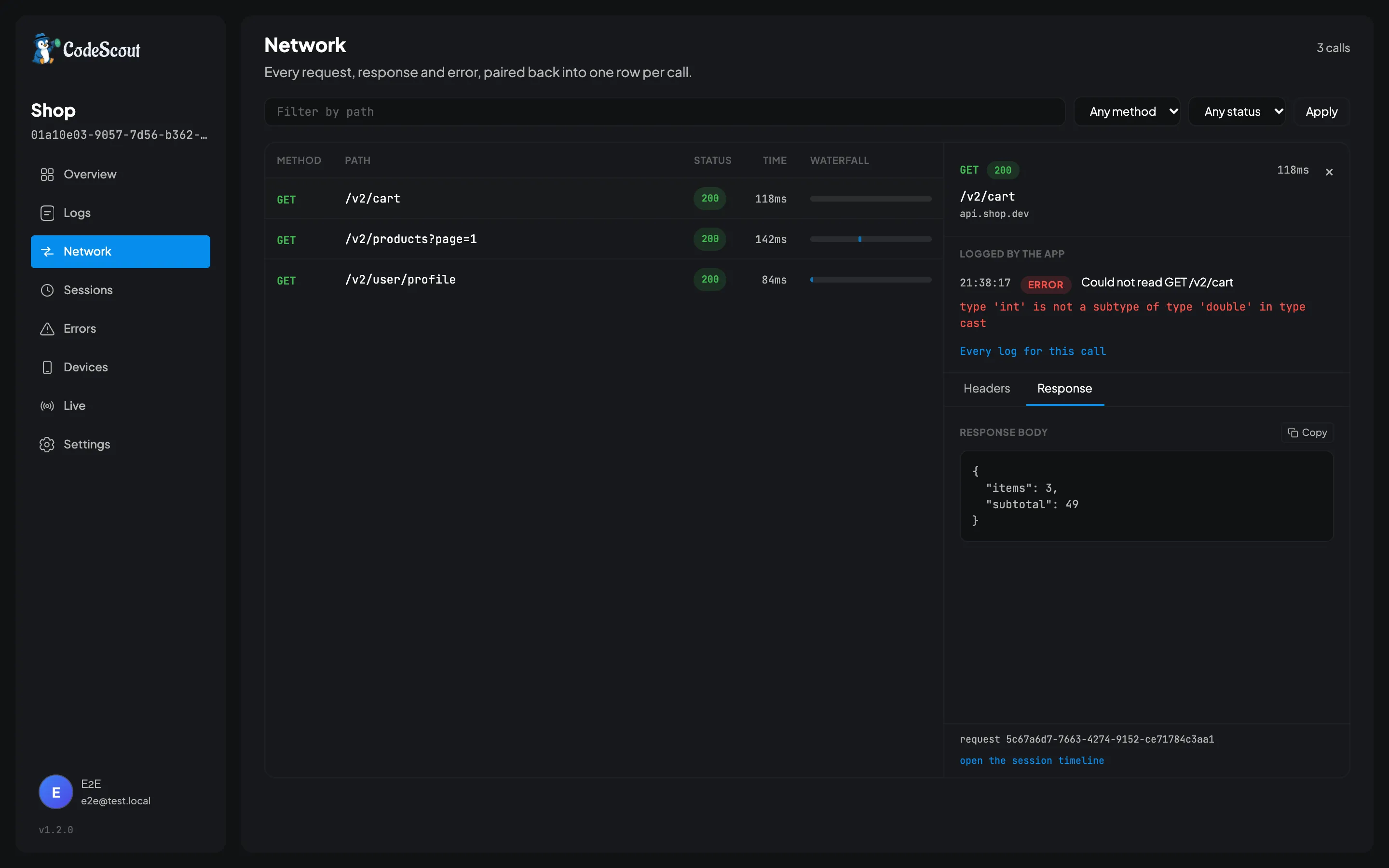
Task: Open Errors page from sidebar
Action: point(121,328)
